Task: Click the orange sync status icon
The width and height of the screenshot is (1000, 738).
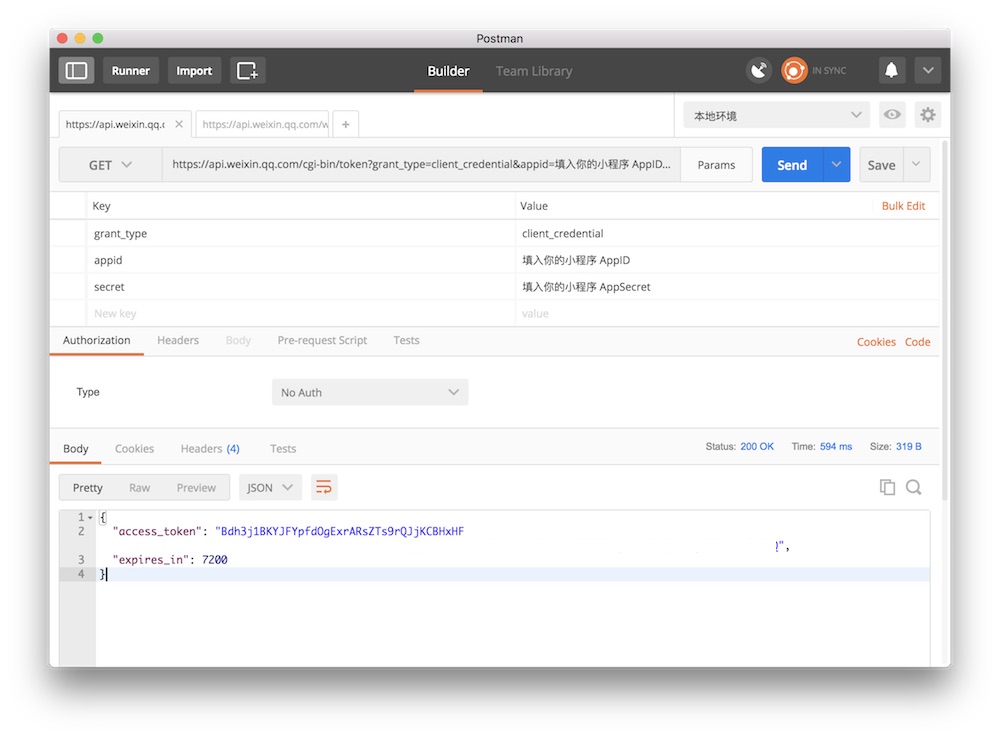Action: (794, 70)
